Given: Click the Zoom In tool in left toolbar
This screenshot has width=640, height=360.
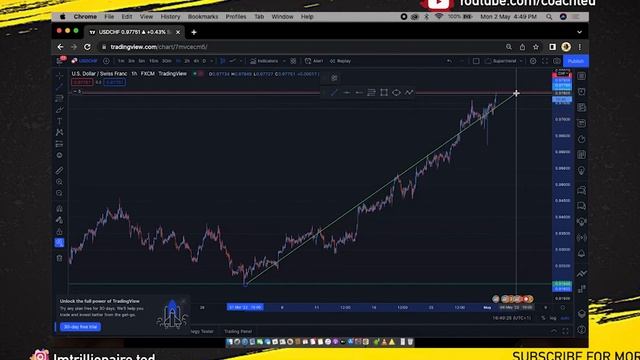Looking at the screenshot, I should (x=60, y=182).
